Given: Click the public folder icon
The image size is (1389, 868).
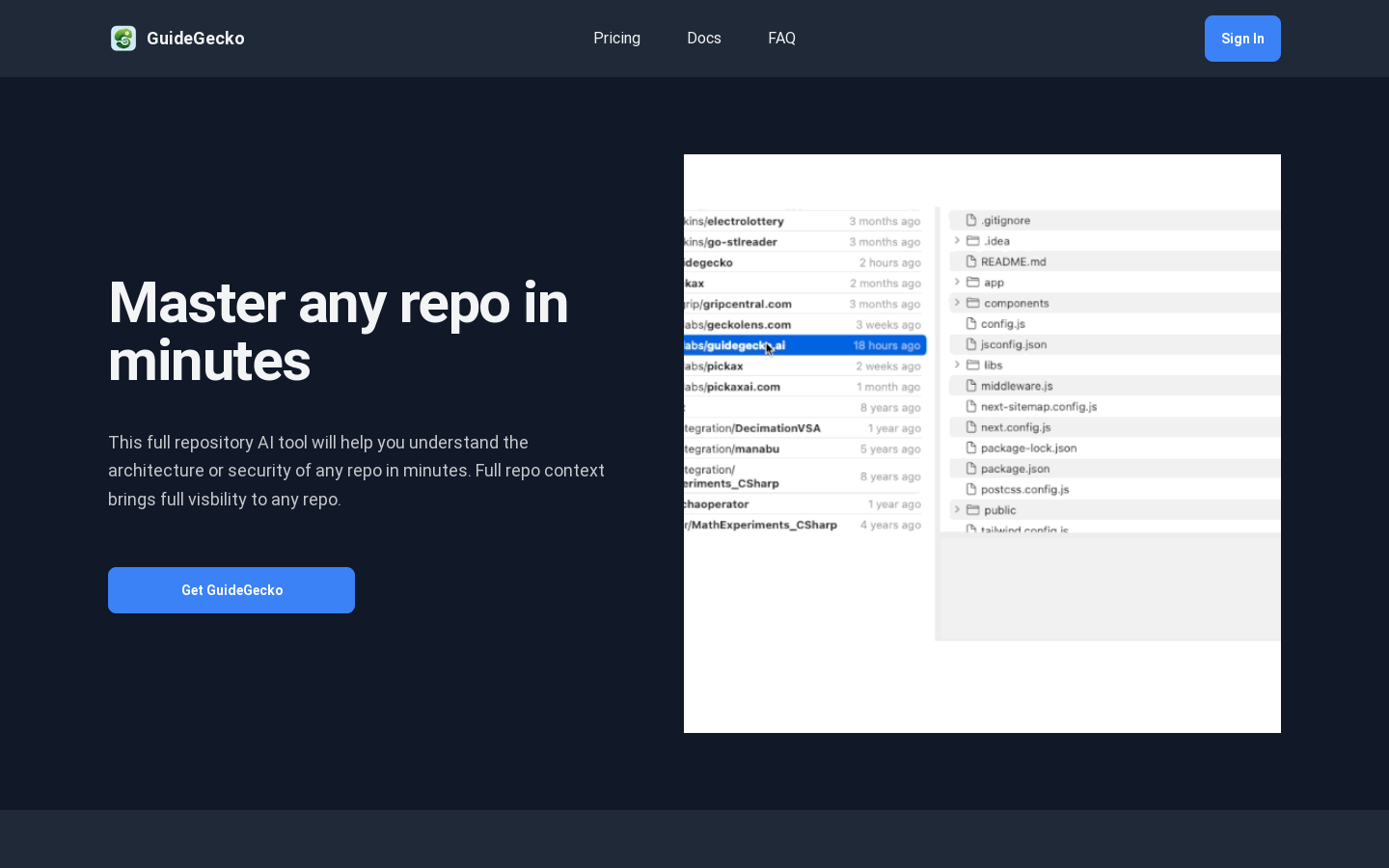Looking at the screenshot, I should pyautogui.click(x=973, y=510).
